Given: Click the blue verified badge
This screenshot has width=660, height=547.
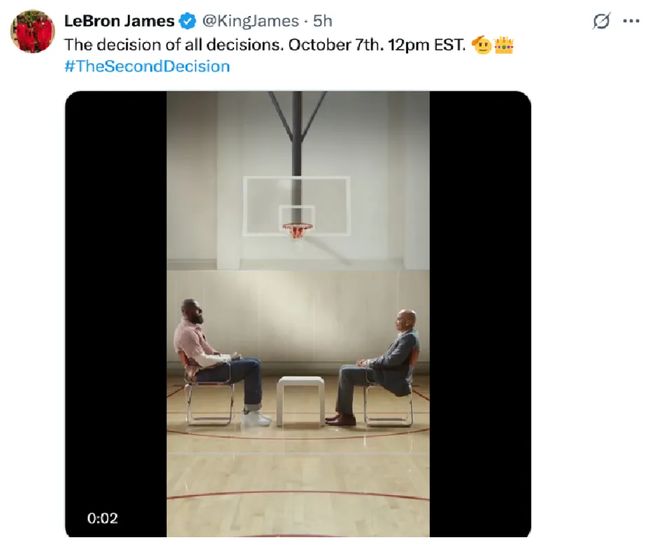Looking at the screenshot, I should pos(188,21).
